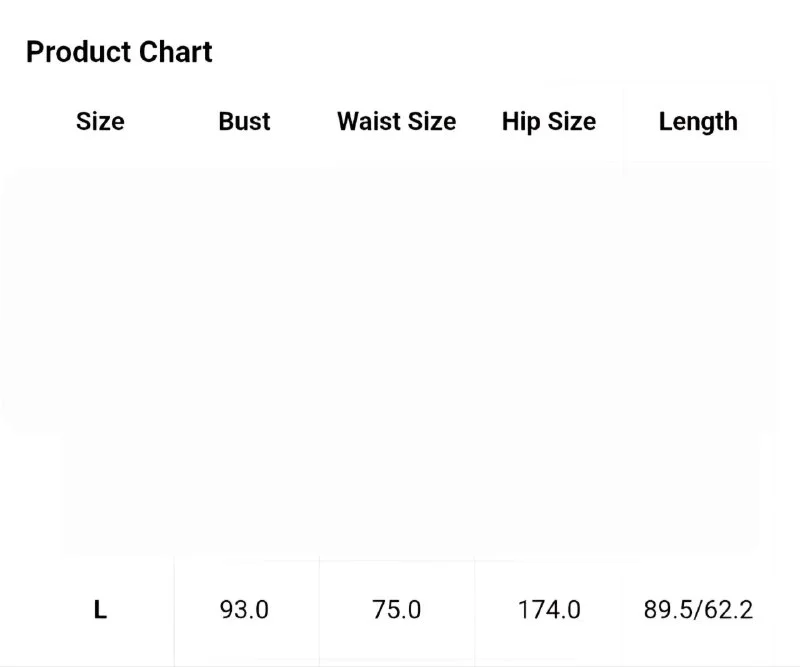Click the word Product in the title
This screenshot has height=667, width=800.
[x=79, y=52]
